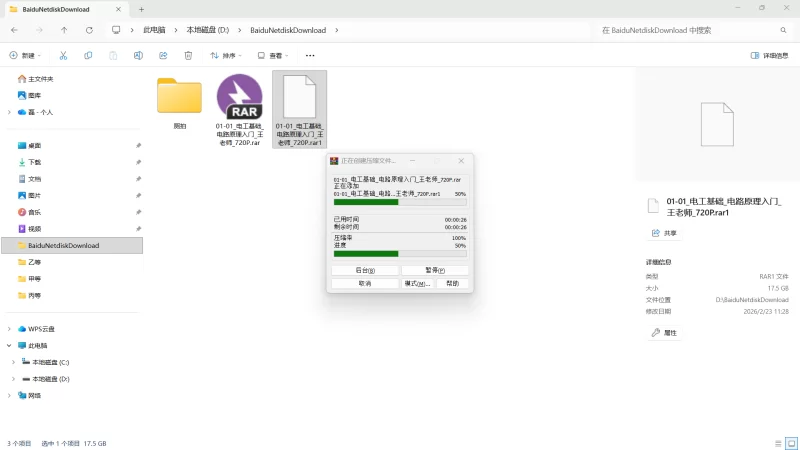Open 乙等 folder in the sidebar
800x450 pixels.
click(x=30, y=262)
